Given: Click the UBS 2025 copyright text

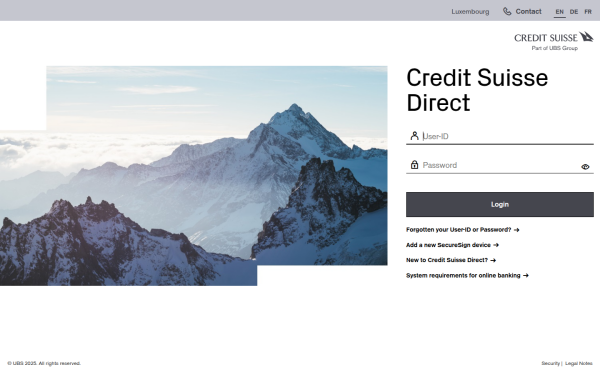Looking at the screenshot, I should coord(44,364).
